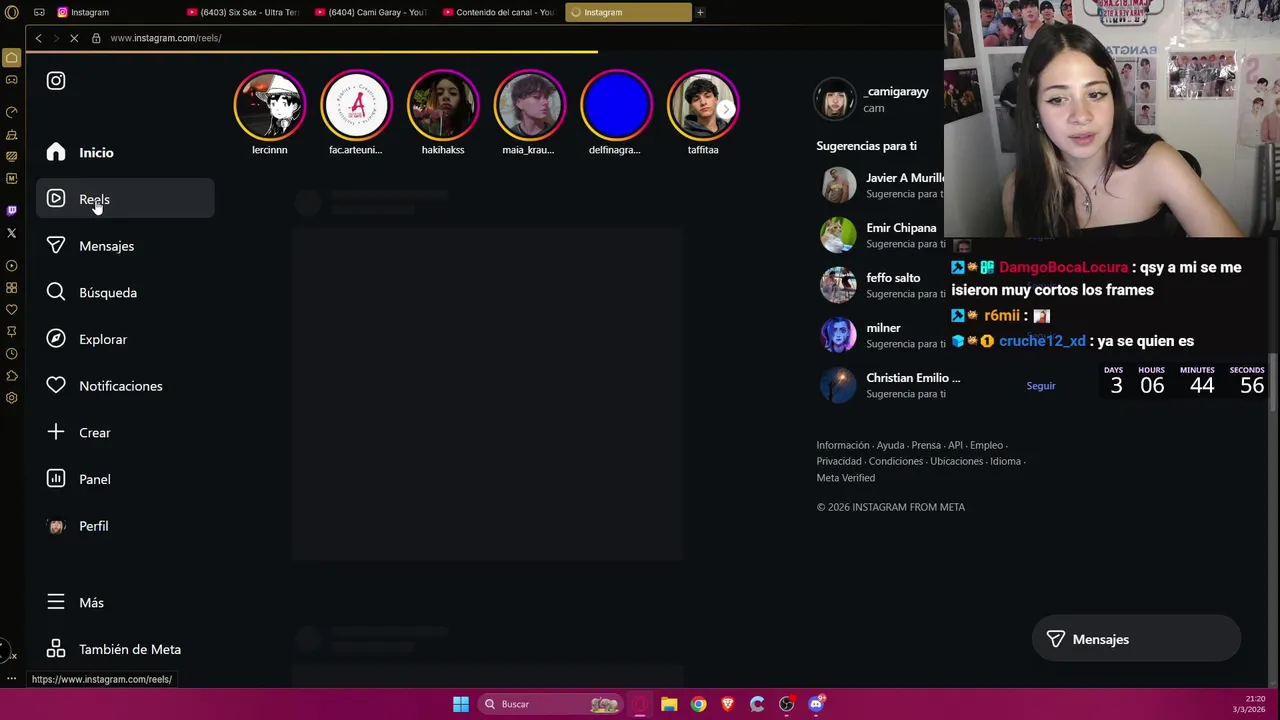Click the Meta Verified footer link

coord(845,478)
